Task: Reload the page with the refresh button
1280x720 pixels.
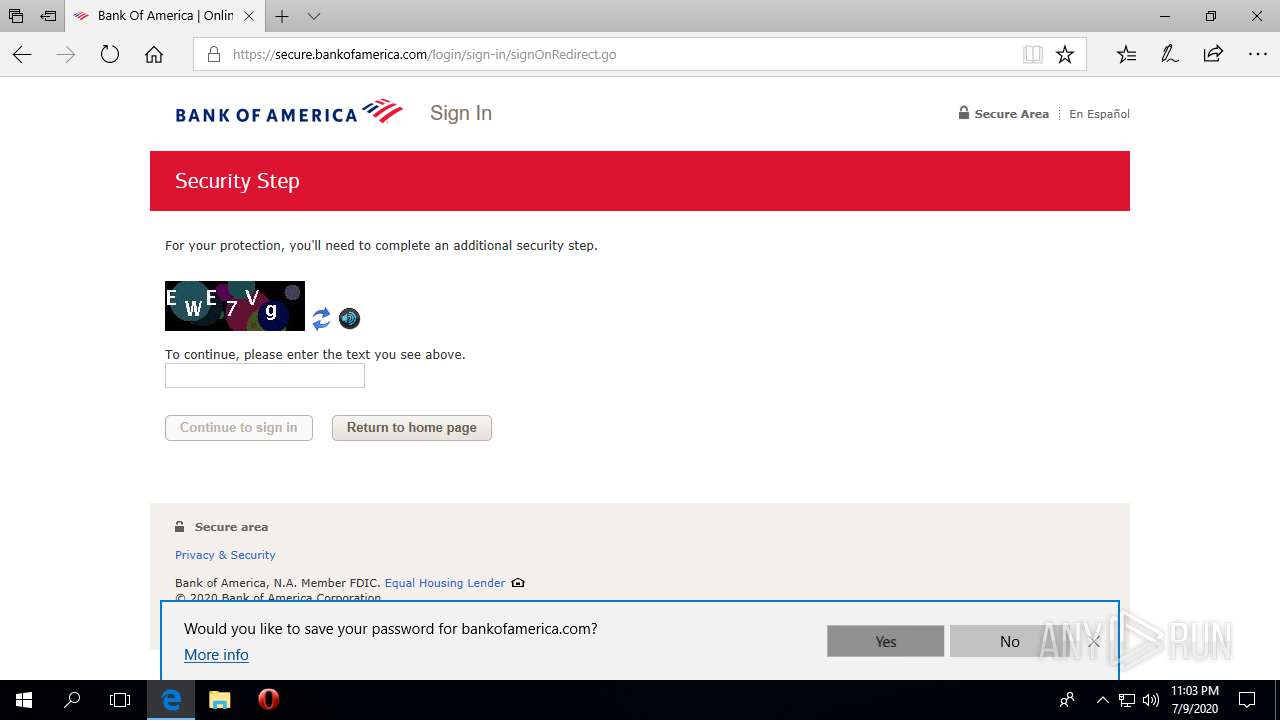Action: pyautogui.click(x=110, y=55)
